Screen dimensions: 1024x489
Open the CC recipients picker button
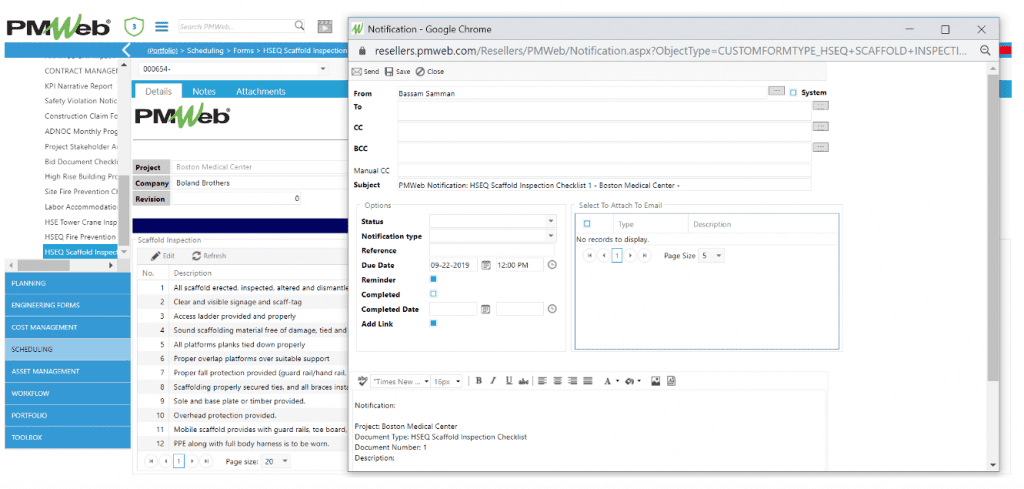click(x=821, y=126)
